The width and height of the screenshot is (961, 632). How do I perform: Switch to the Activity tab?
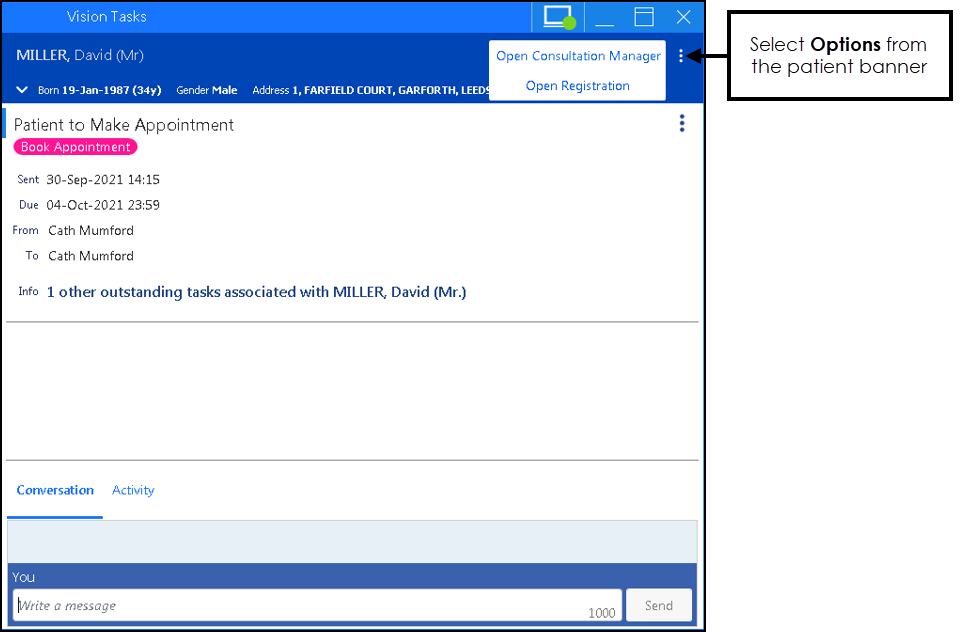pyautogui.click(x=133, y=490)
